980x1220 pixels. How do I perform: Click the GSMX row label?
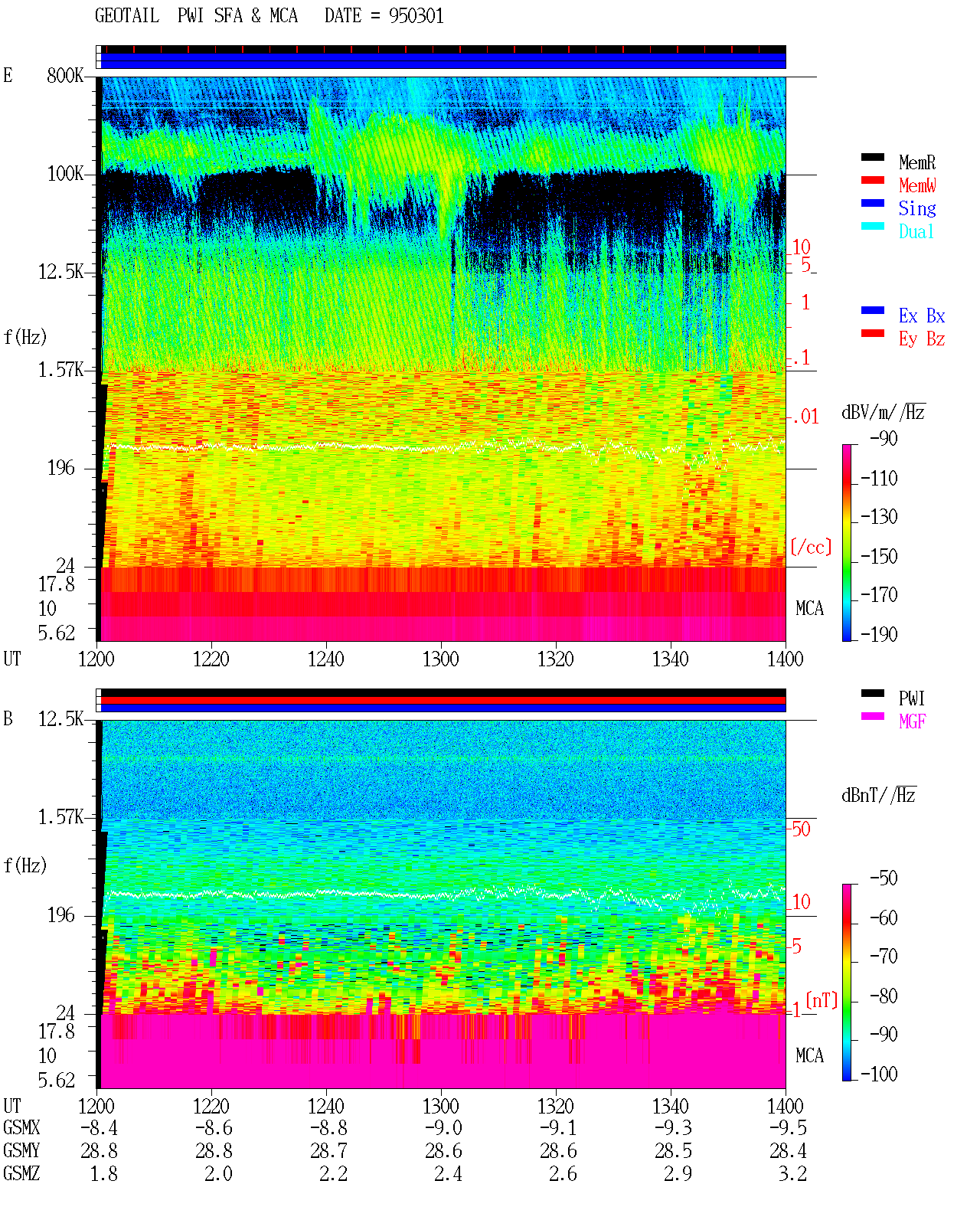point(21,1128)
